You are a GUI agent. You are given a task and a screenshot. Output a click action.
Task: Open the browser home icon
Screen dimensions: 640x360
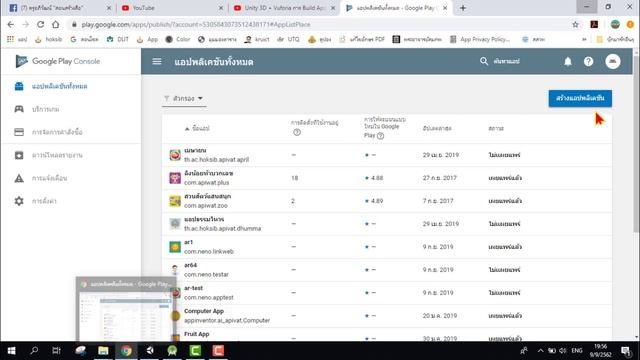(x=56, y=24)
